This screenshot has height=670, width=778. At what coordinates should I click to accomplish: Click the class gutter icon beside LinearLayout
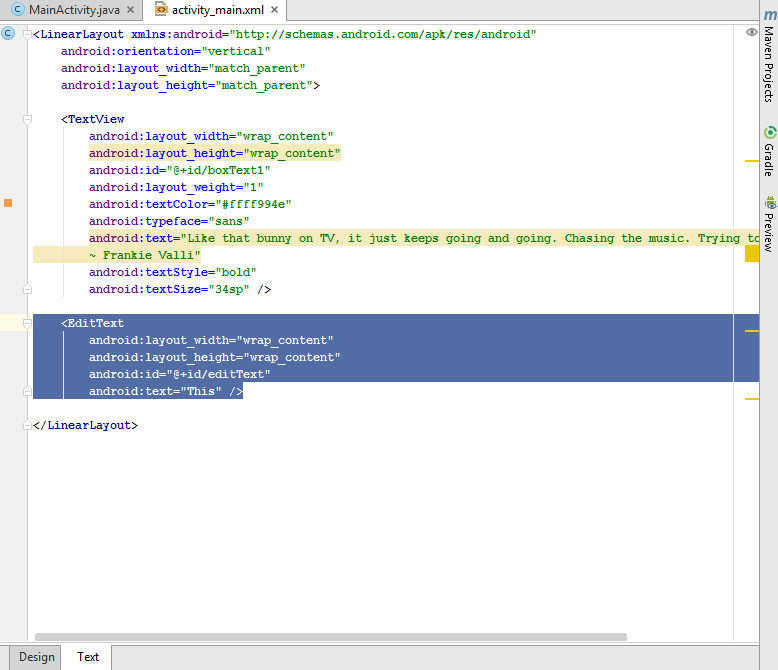tap(8, 34)
